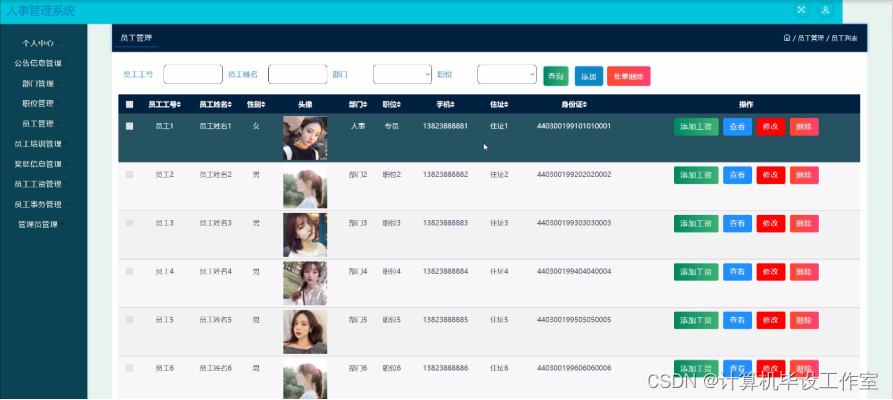Viewport: 893px width, 400px height.
Task: Expand 个人中心 sidebar menu
Action: (x=41, y=43)
